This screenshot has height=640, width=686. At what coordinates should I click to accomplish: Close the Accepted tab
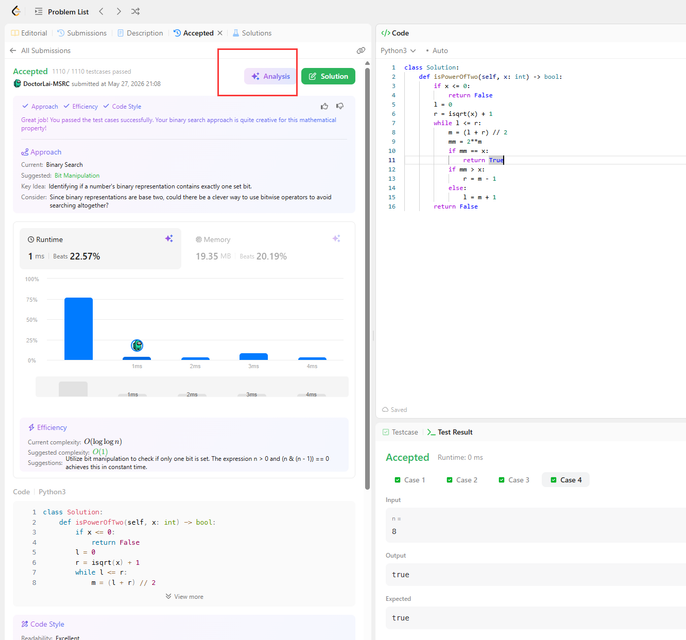(x=220, y=33)
